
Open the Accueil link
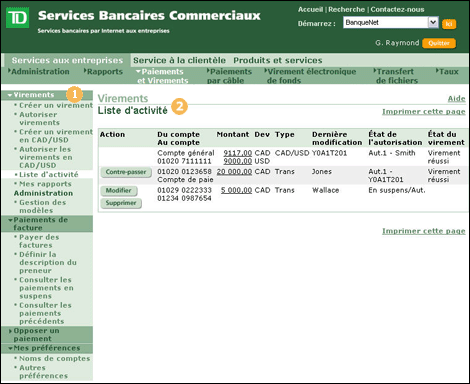point(310,10)
